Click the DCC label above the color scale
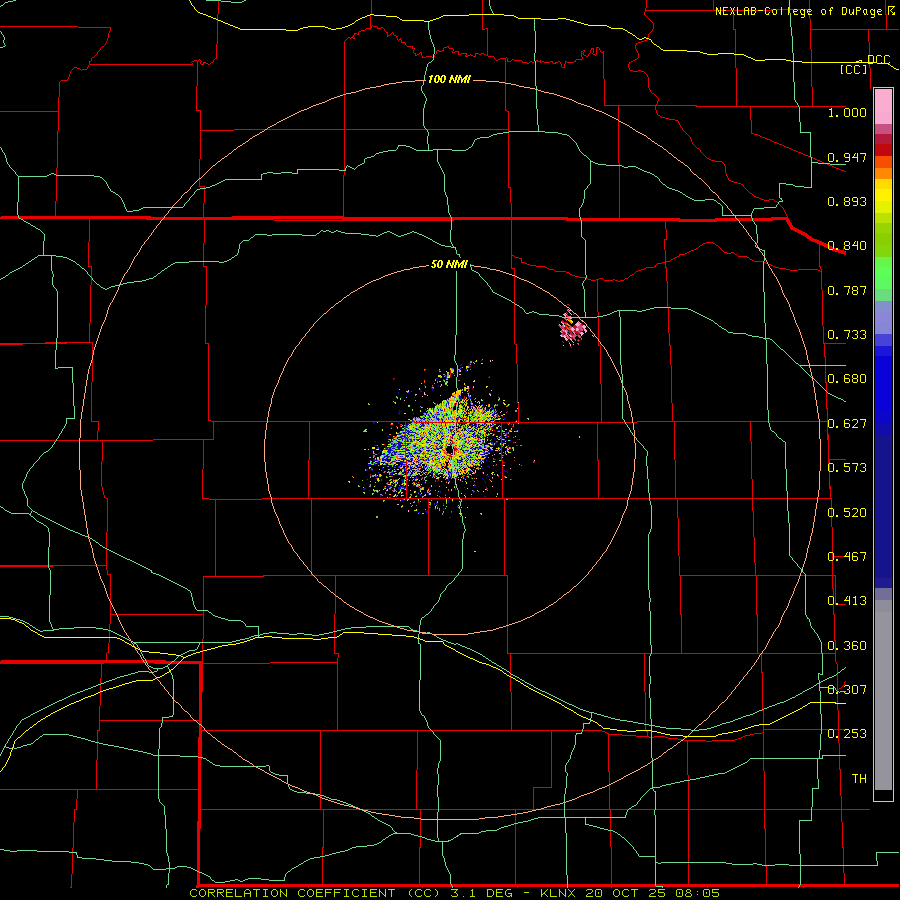The image size is (900, 900). 878,60
